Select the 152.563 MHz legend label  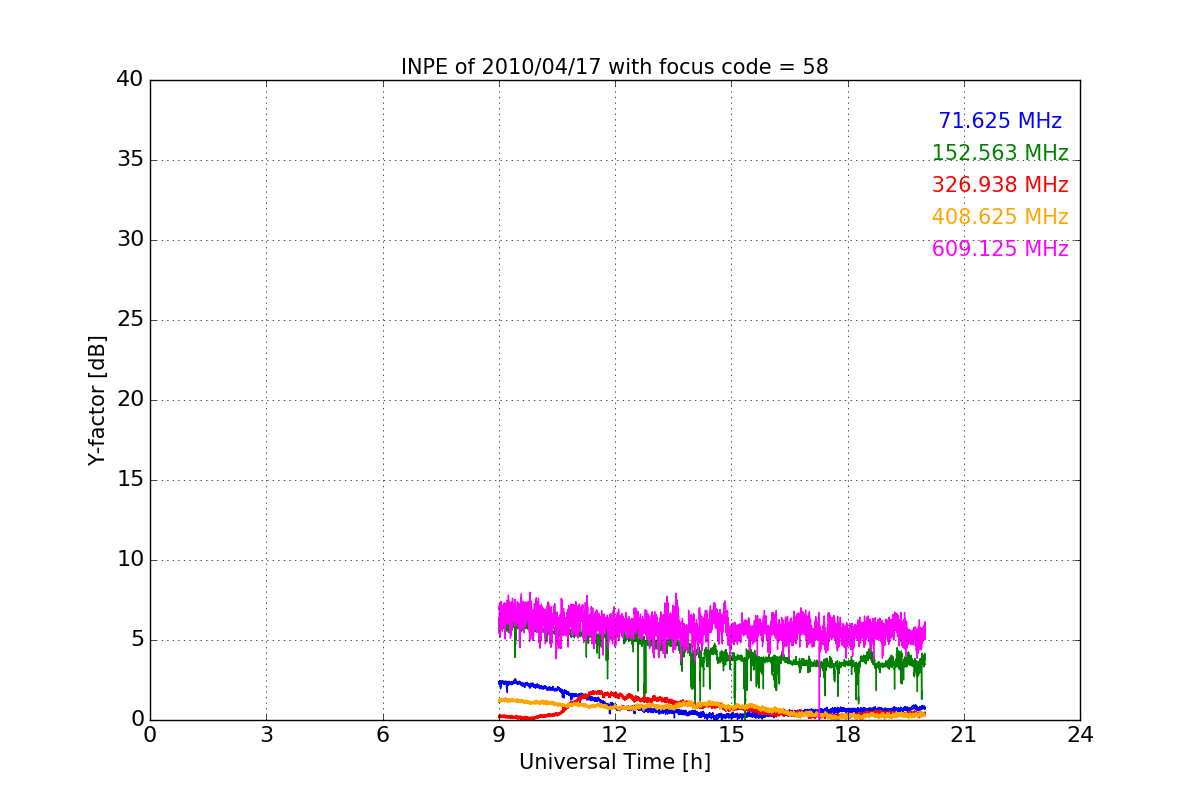pyautogui.click(x=1000, y=153)
